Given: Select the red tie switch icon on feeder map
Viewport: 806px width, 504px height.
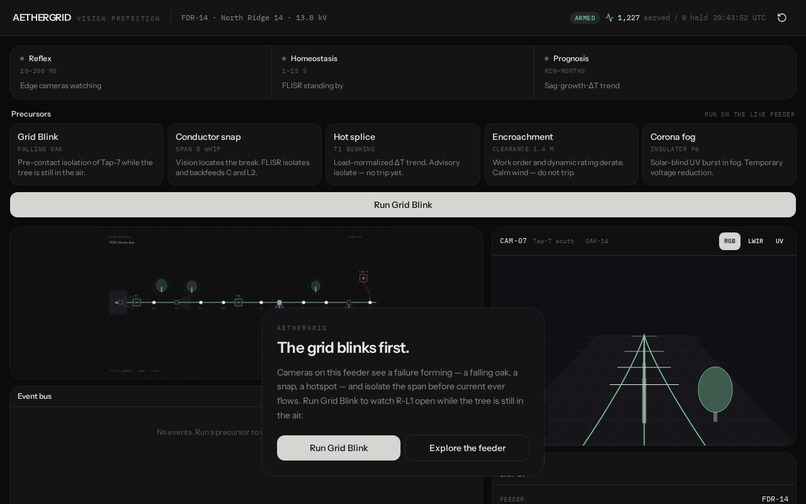Looking at the screenshot, I should click(363, 278).
